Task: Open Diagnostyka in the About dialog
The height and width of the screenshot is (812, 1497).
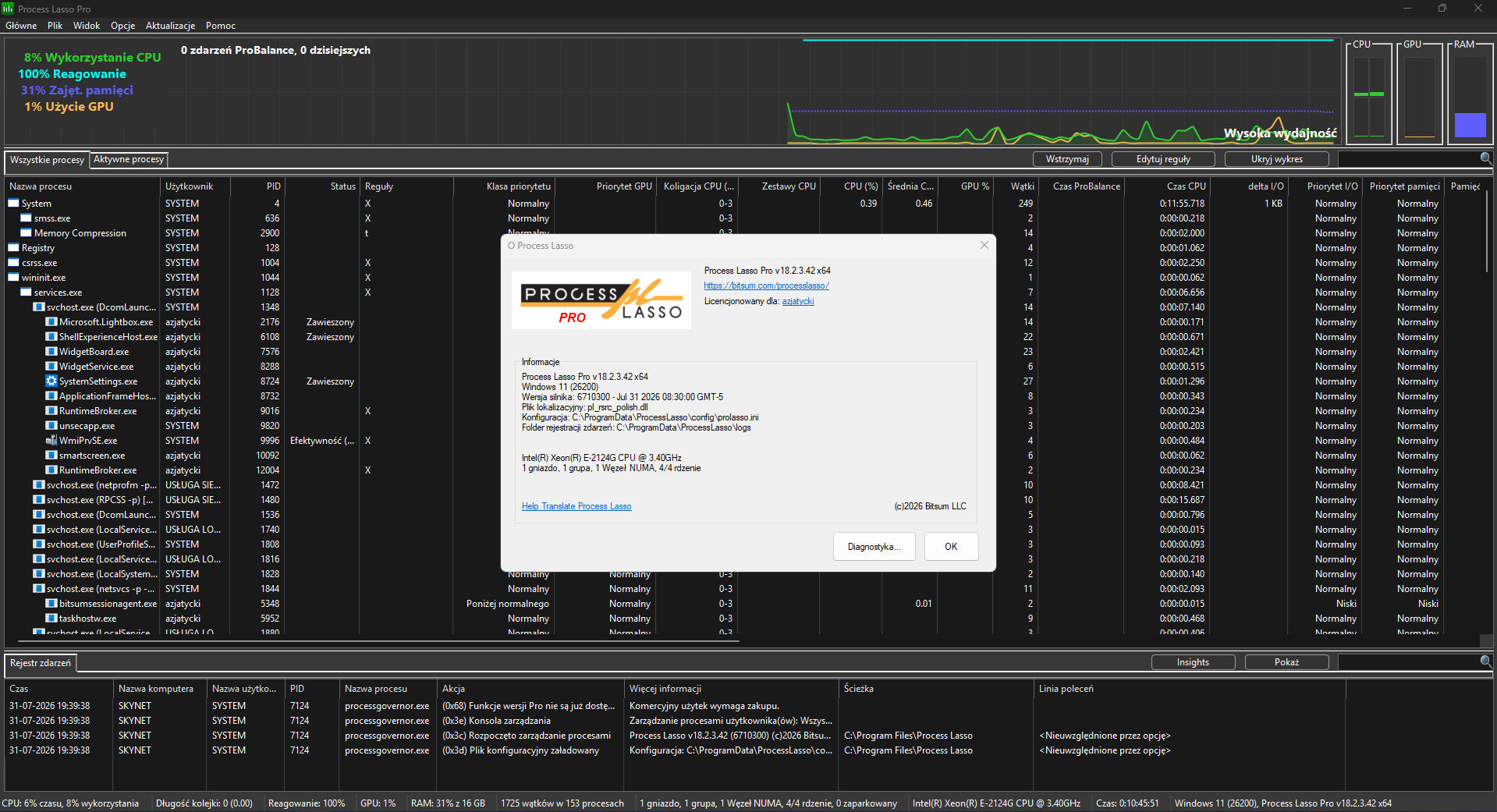Action: click(x=874, y=547)
